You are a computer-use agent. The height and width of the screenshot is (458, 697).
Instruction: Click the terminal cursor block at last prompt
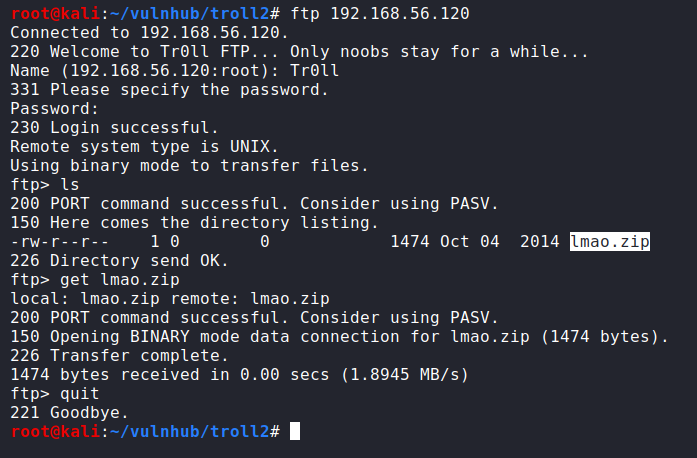click(293, 431)
